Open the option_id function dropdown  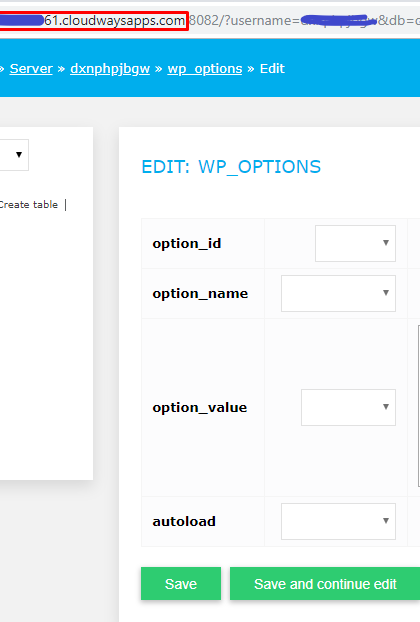coord(355,243)
